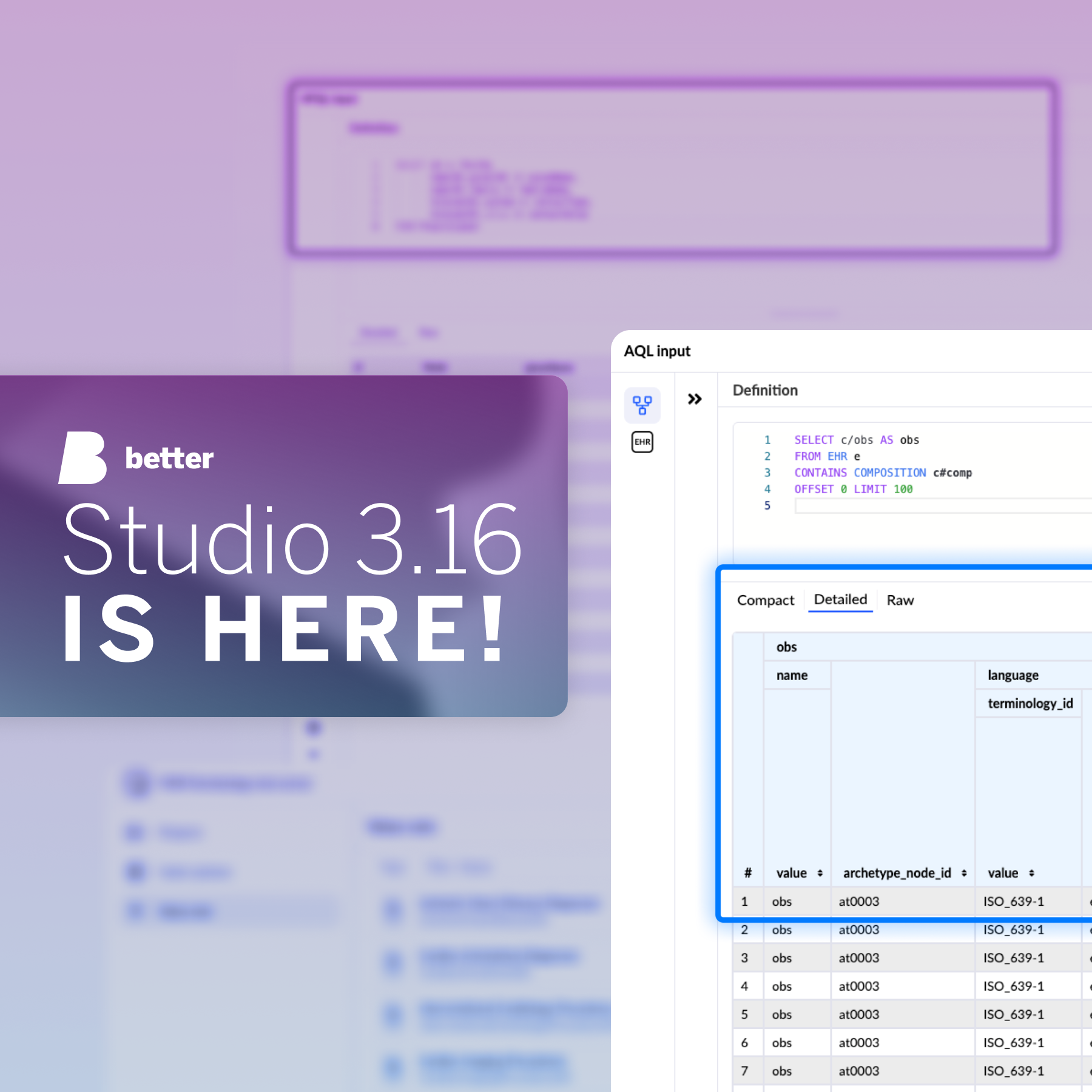This screenshot has width=1092, height=1092.
Task: Sort by name value column
Action: point(820,873)
